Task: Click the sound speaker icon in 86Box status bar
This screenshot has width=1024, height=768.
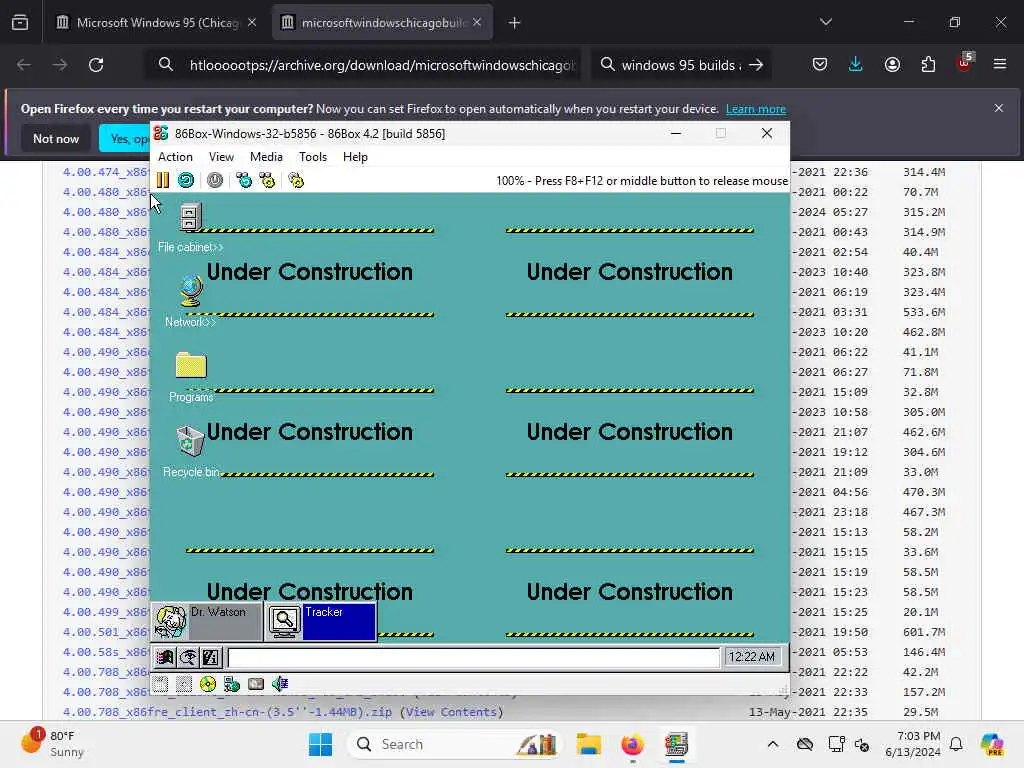Action: 280,684
